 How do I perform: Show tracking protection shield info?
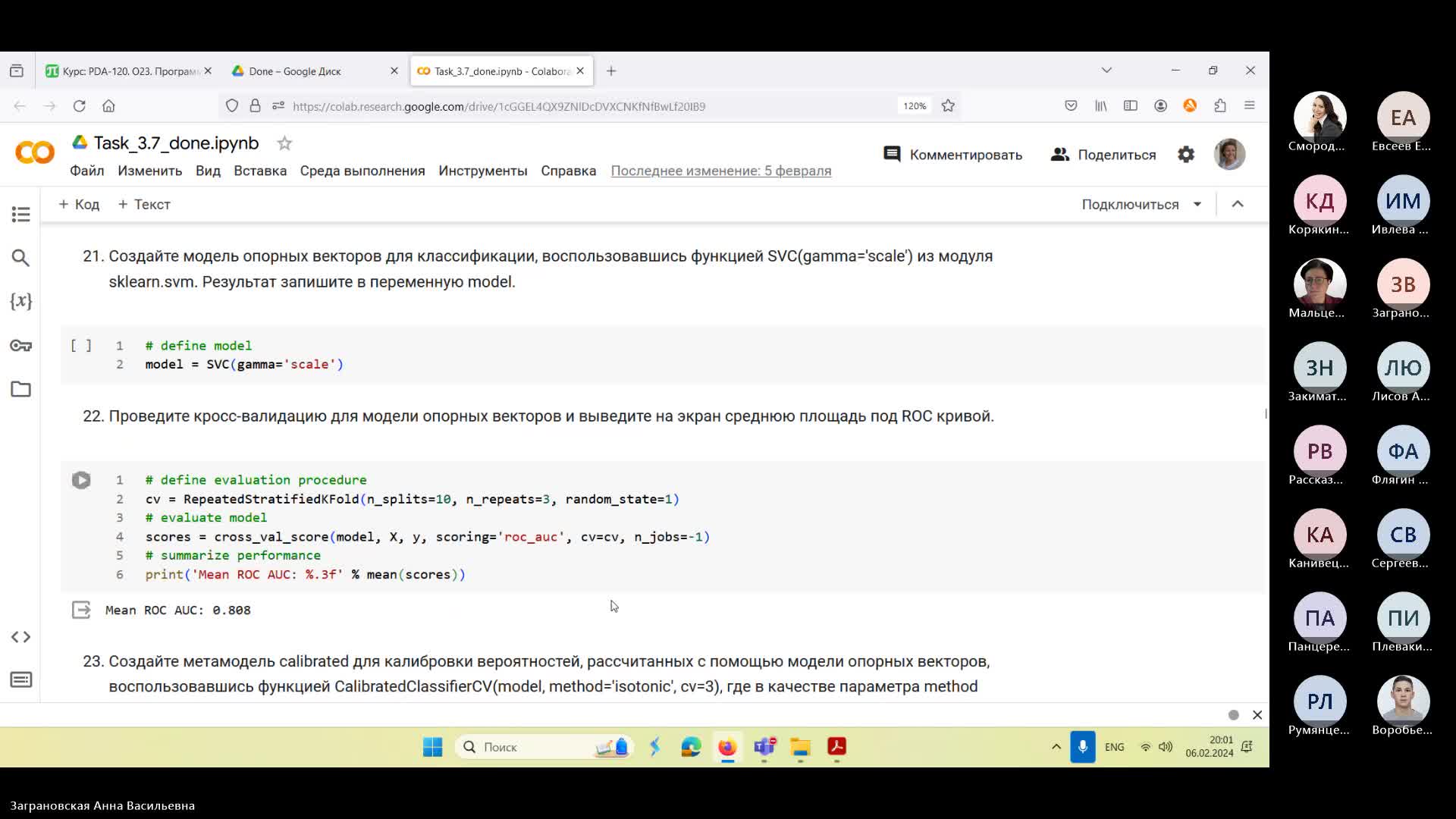click(232, 106)
